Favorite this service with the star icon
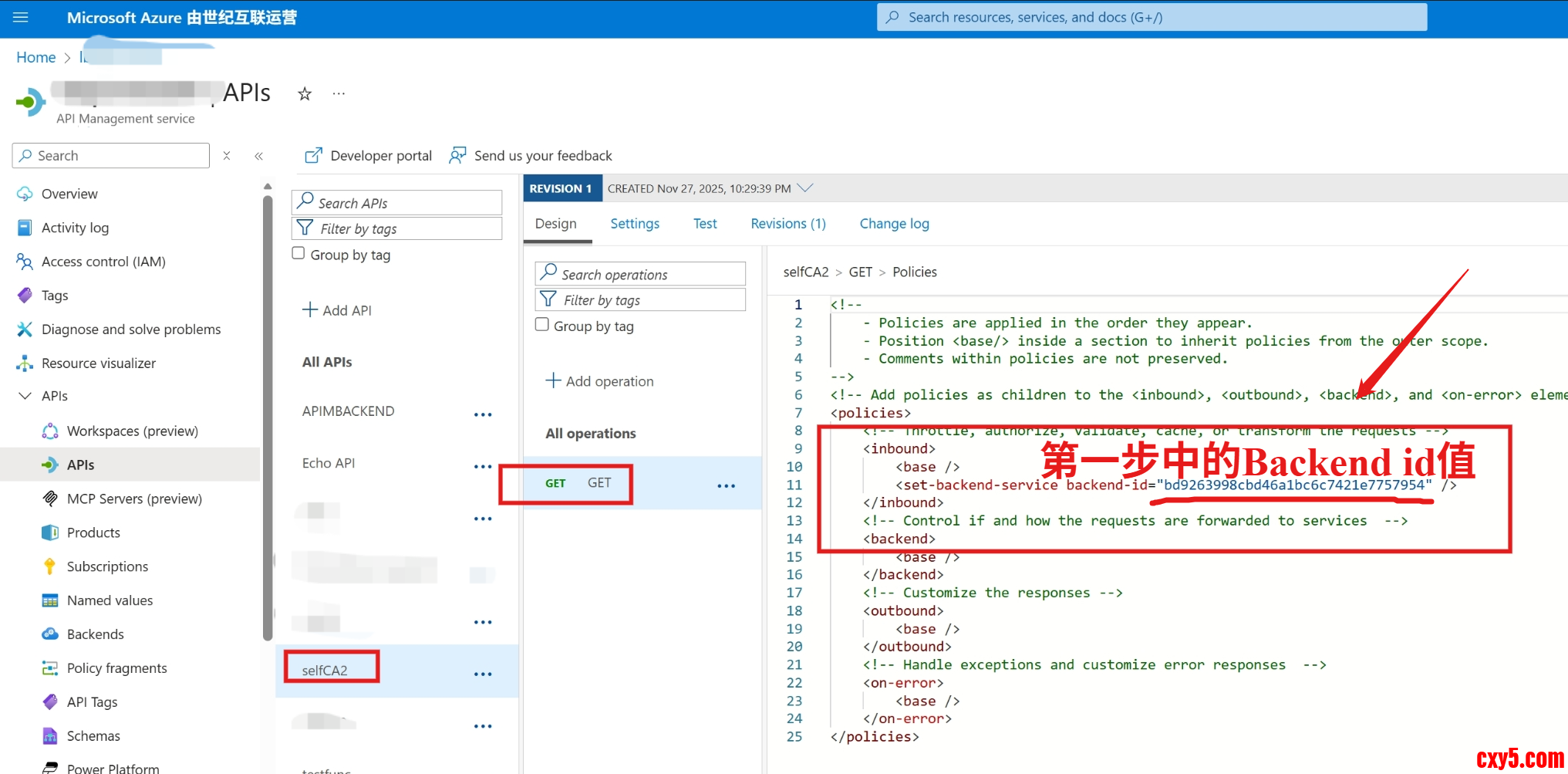This screenshot has width=1568, height=774. click(x=305, y=94)
